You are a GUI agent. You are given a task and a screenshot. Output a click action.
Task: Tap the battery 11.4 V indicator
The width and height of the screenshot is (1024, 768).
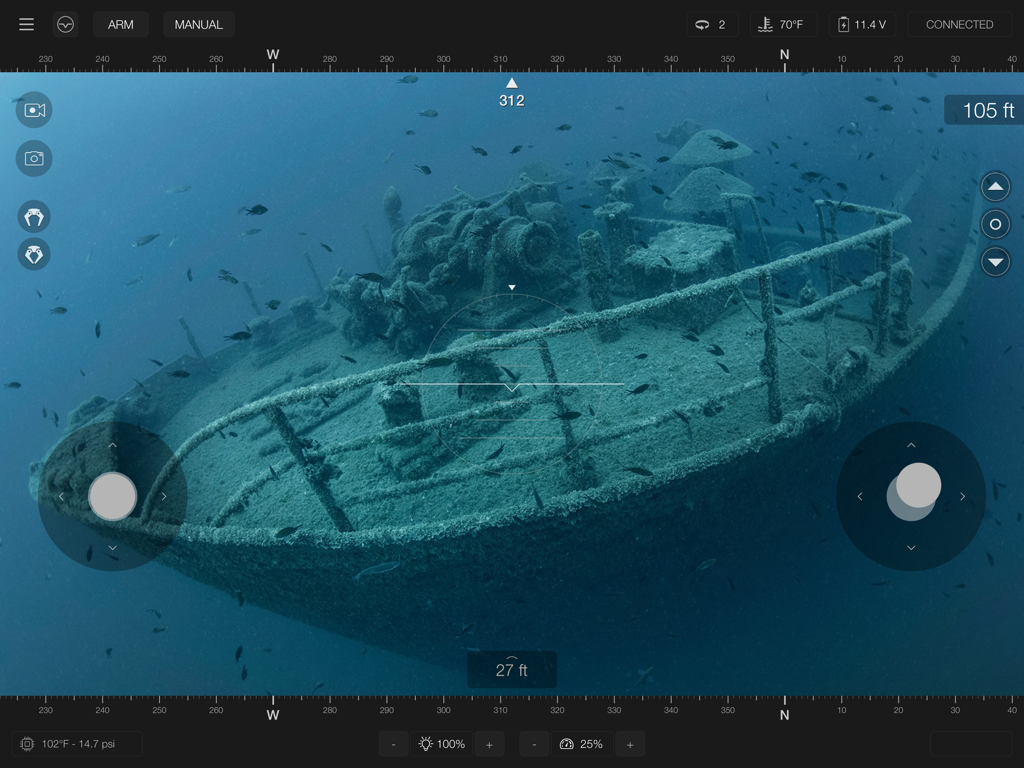click(861, 25)
